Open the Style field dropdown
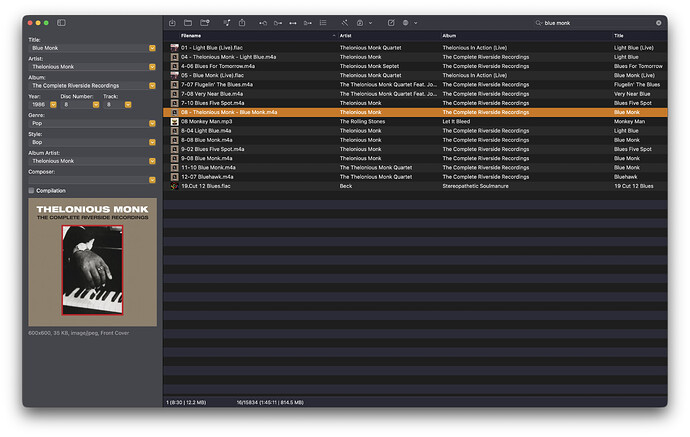This screenshot has height=437, width=690. pyautogui.click(x=152, y=142)
